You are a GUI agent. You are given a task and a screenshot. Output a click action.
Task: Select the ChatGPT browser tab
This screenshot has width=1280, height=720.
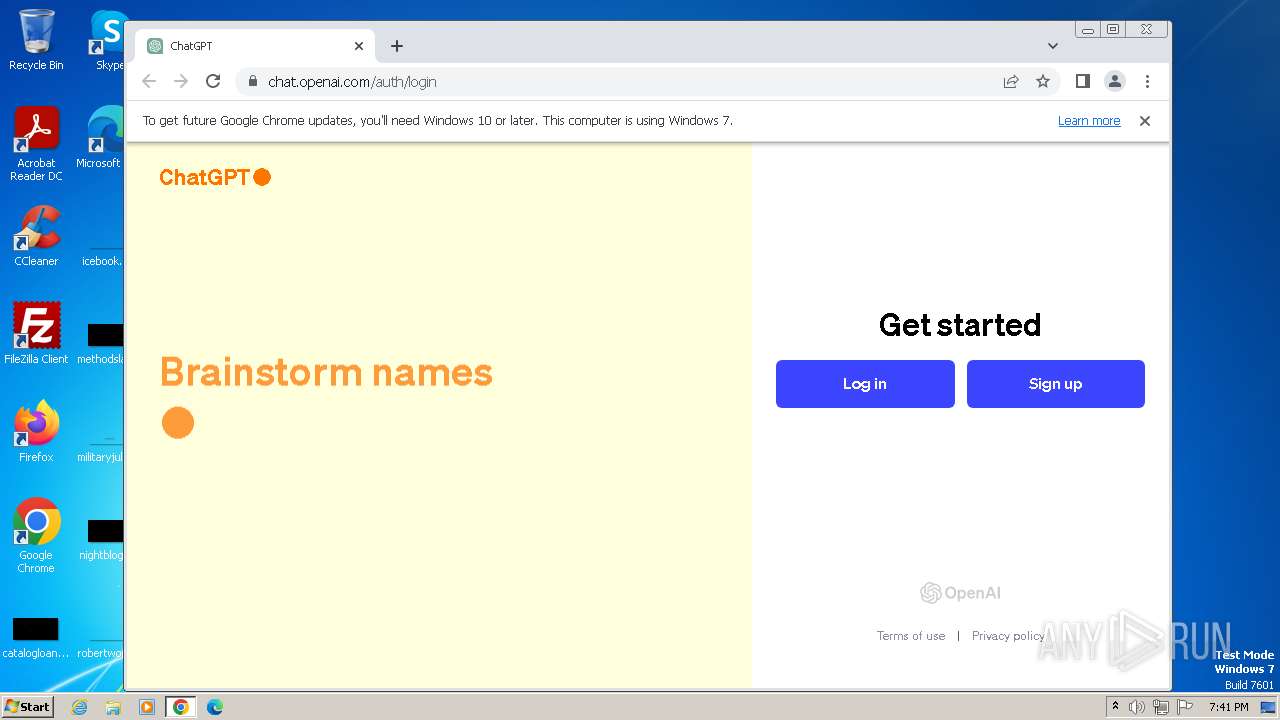255,46
